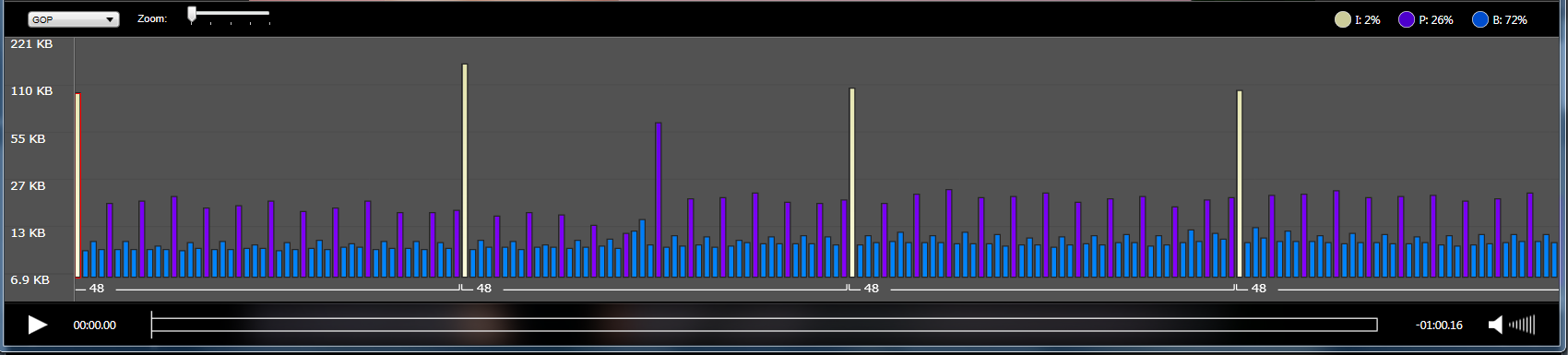Click the third 48 GOP marker
The width and height of the screenshot is (1568, 355).
[872, 289]
